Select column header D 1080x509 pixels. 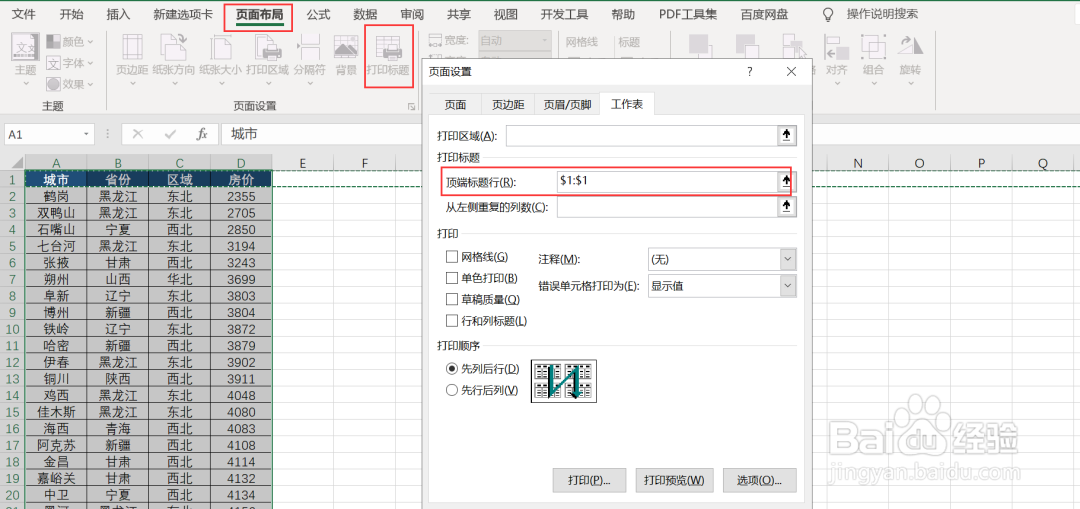[241, 163]
